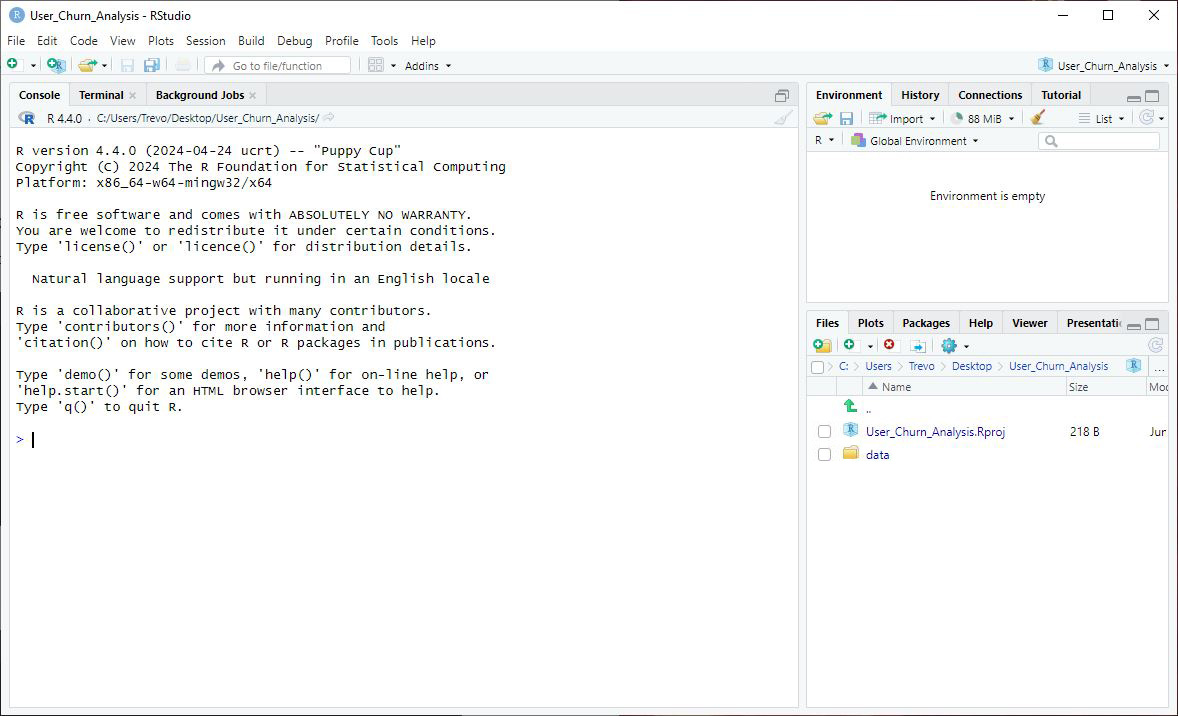
Task: Open the Edit menu
Action: (47, 41)
